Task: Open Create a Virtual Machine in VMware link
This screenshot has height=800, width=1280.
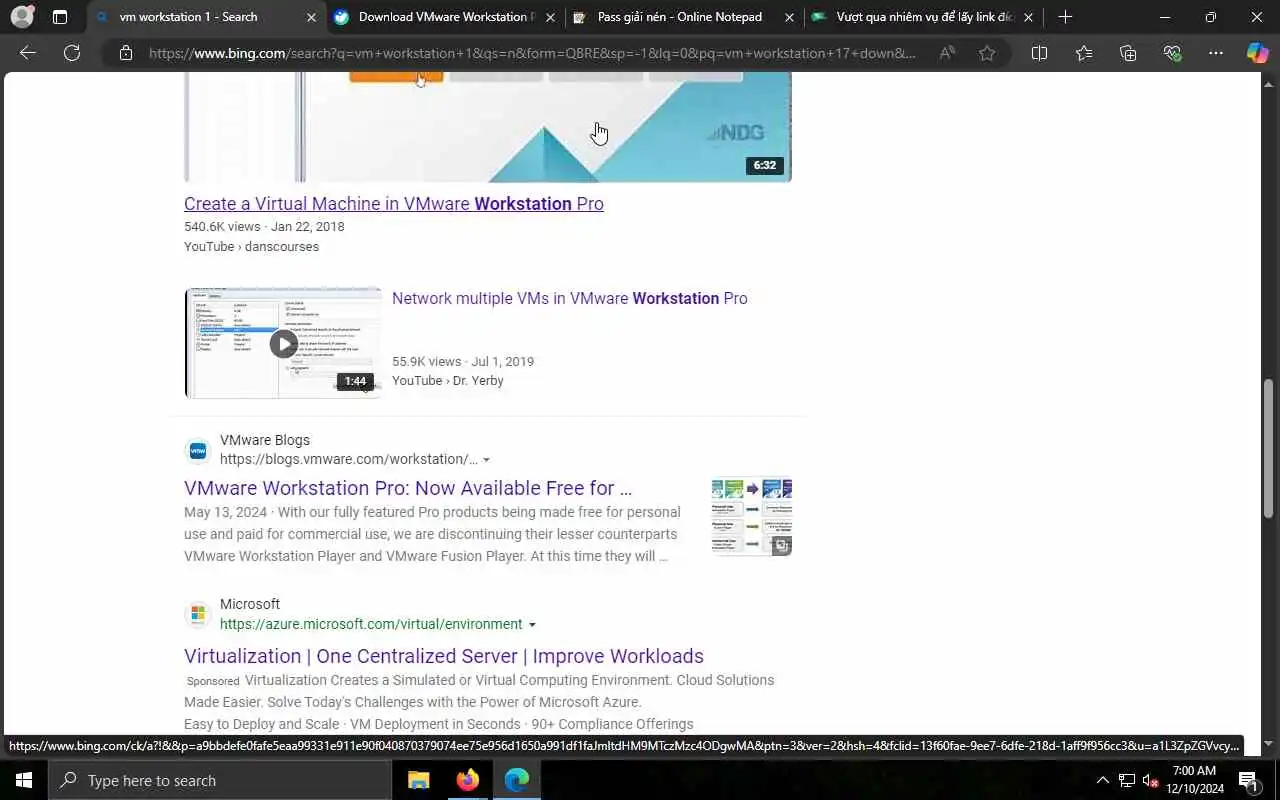Action: point(394,203)
